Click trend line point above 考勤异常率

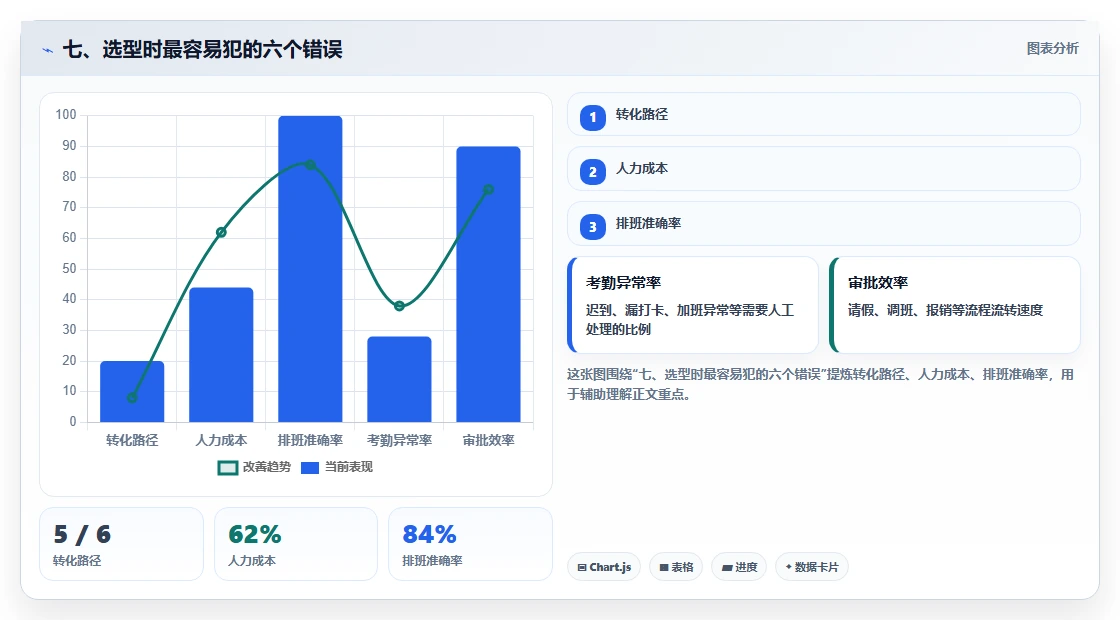(x=399, y=306)
